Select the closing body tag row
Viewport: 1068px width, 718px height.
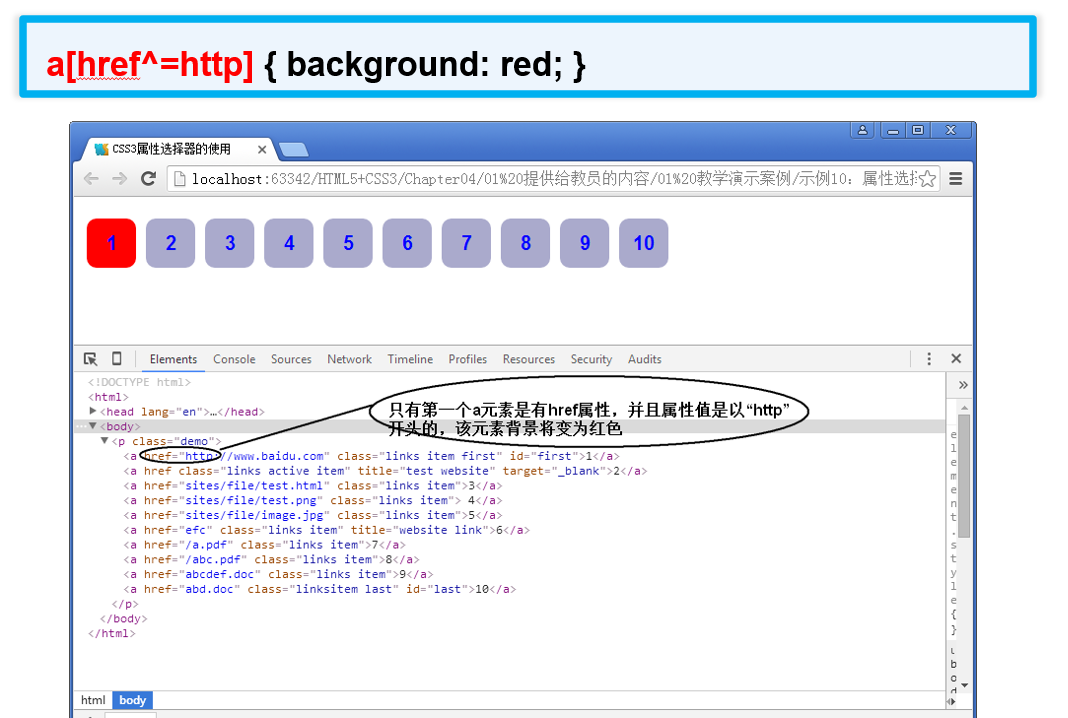click(x=123, y=619)
